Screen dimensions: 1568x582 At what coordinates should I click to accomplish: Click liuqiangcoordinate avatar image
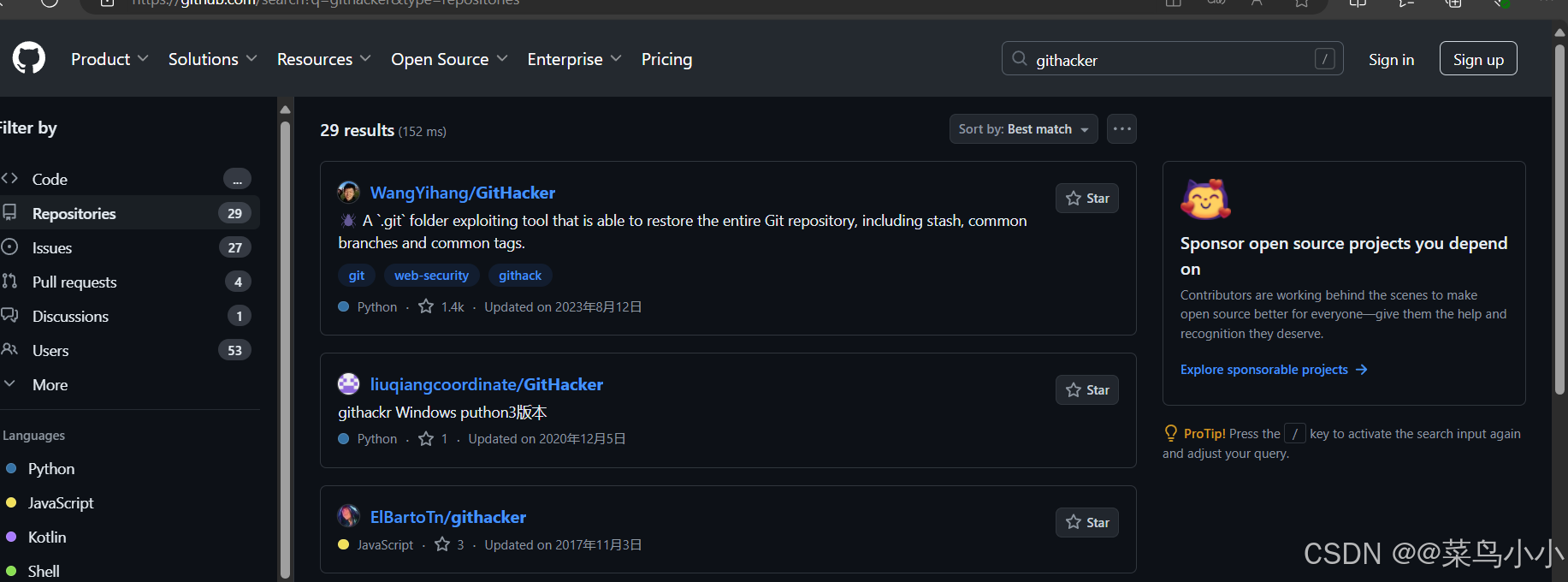[348, 384]
